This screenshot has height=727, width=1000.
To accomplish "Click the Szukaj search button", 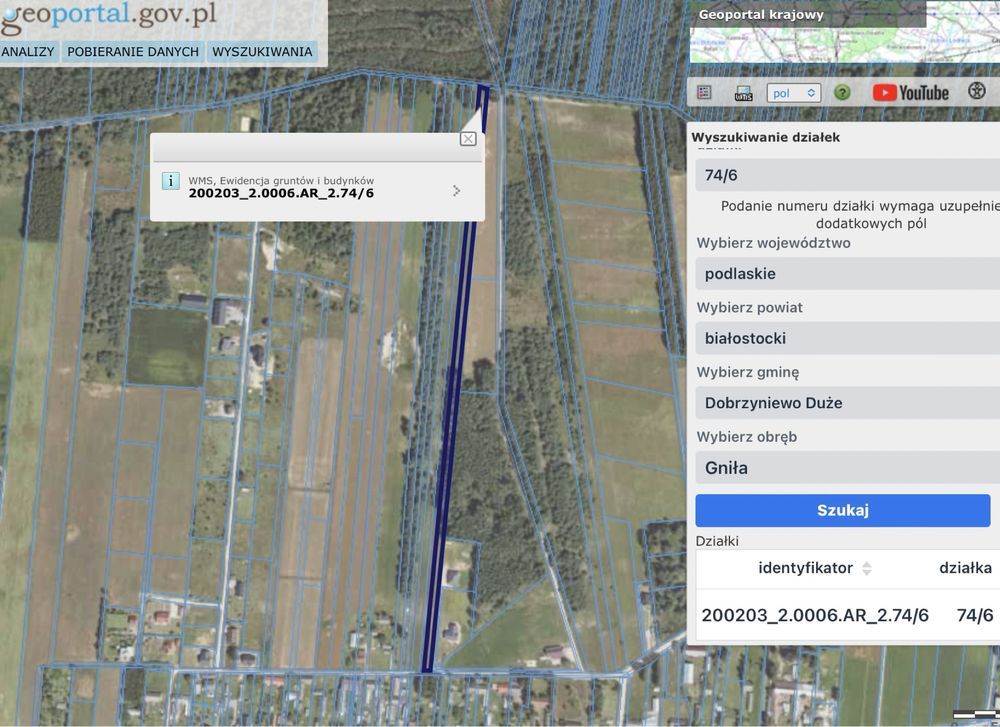I will coord(842,510).
